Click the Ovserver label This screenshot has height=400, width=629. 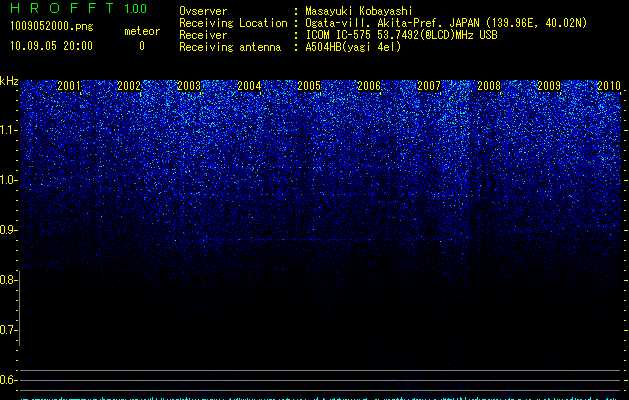click(x=203, y=11)
